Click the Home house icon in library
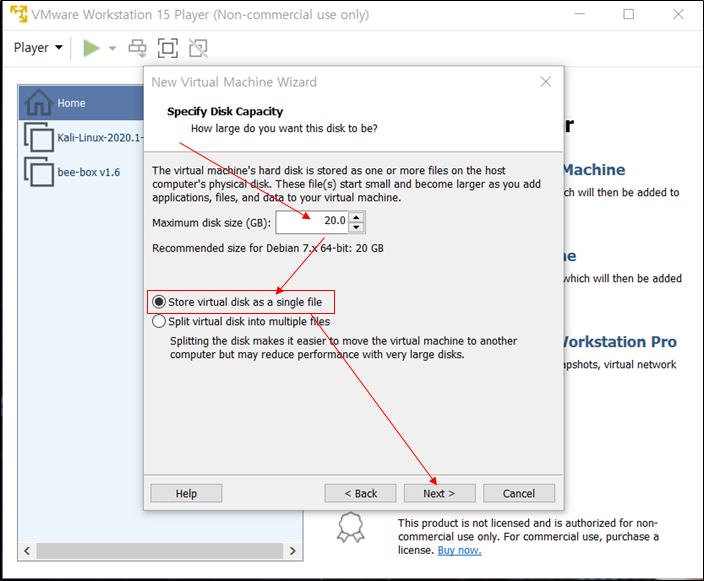The image size is (704, 581). 39,102
